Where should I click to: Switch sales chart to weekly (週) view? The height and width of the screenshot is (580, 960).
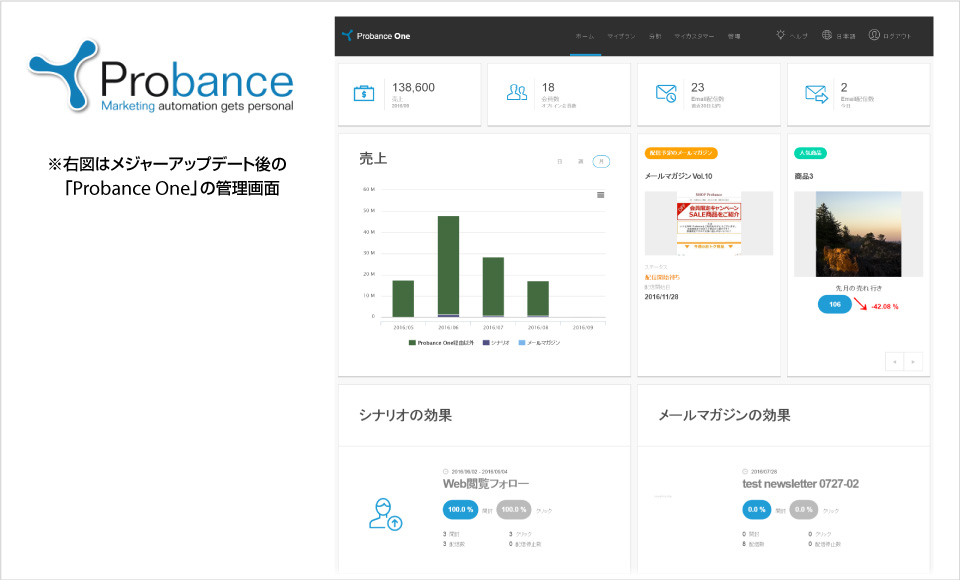580,161
